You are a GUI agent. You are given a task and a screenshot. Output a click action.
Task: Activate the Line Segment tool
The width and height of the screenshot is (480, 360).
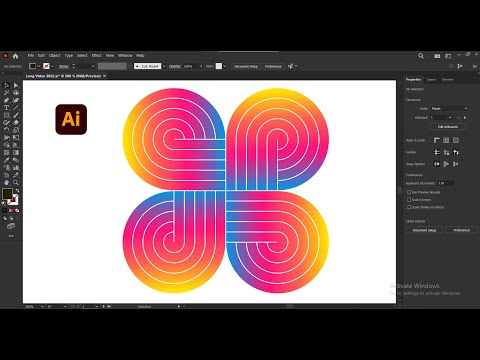[16, 108]
